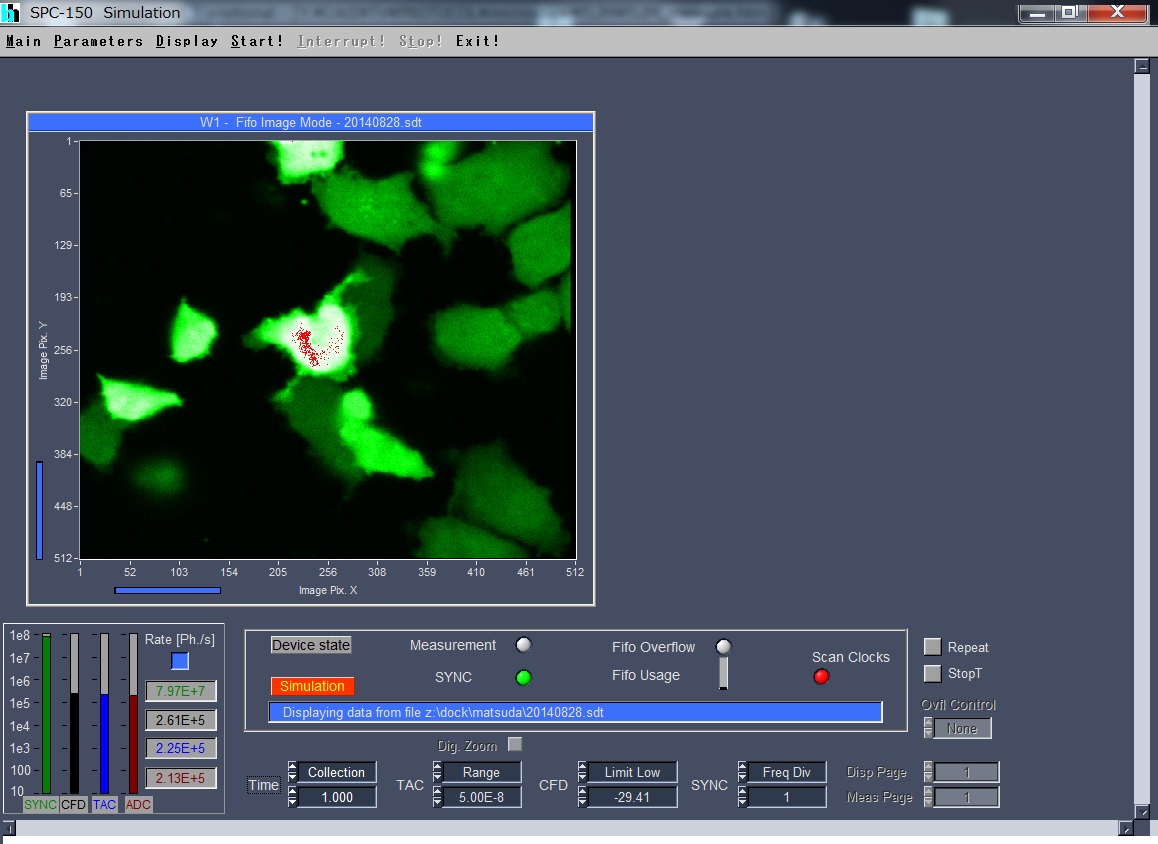Toggle the StopT checkbox
The image size is (1158, 844).
[x=932, y=673]
